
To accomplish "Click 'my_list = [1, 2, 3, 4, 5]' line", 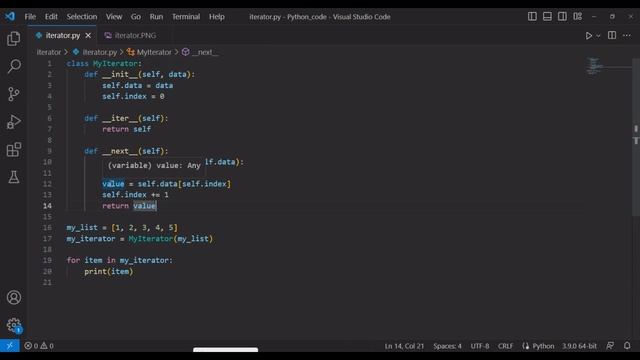I will 122,227.
